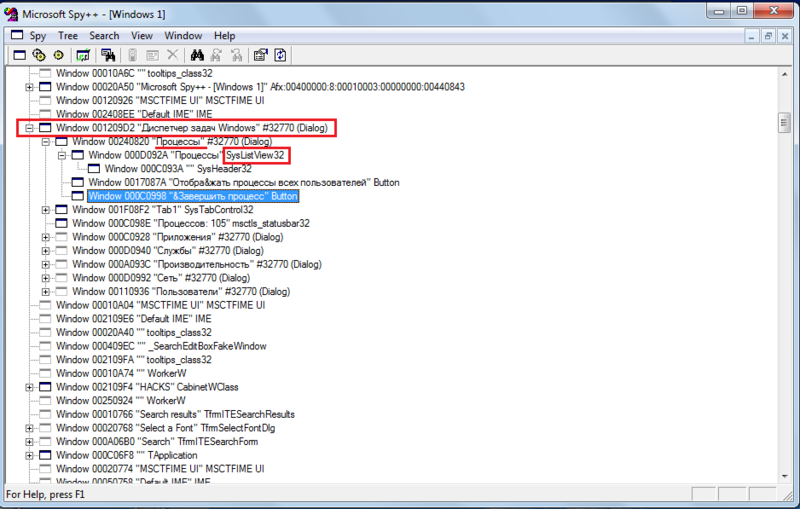
Task: Select the Процессов: 105 statusbar row
Action: click(x=191, y=223)
